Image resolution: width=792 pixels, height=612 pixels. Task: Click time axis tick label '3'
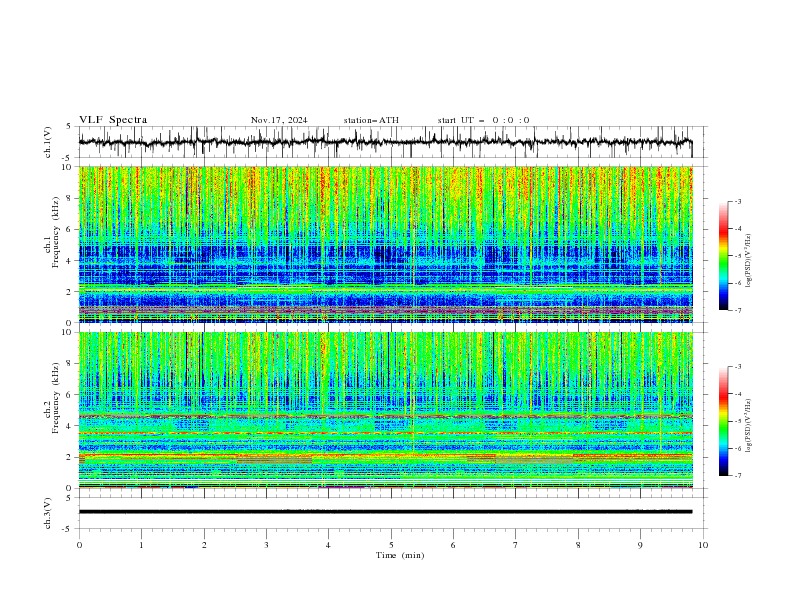pos(266,545)
